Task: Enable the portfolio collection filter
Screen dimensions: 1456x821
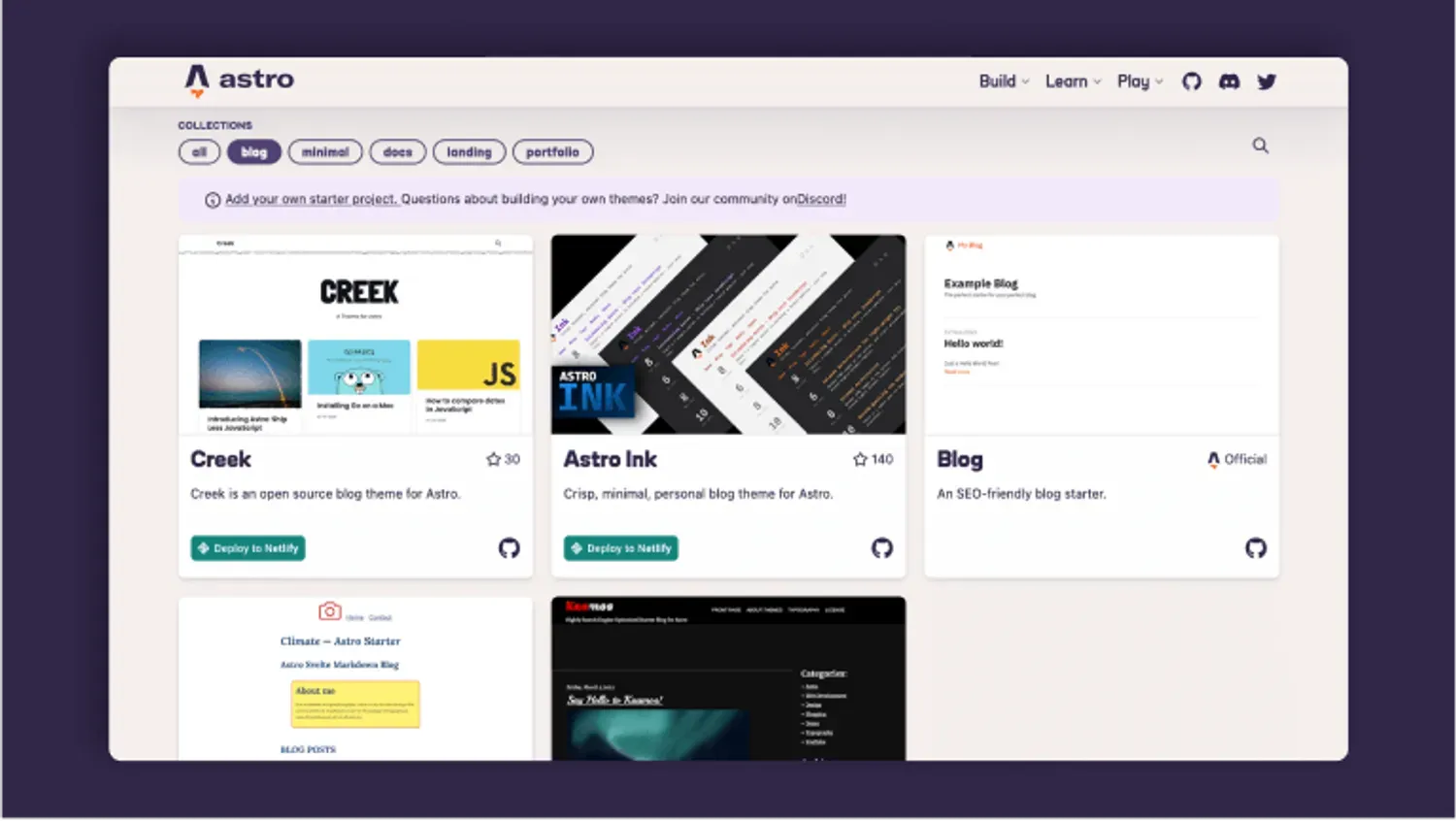Action: (x=552, y=151)
